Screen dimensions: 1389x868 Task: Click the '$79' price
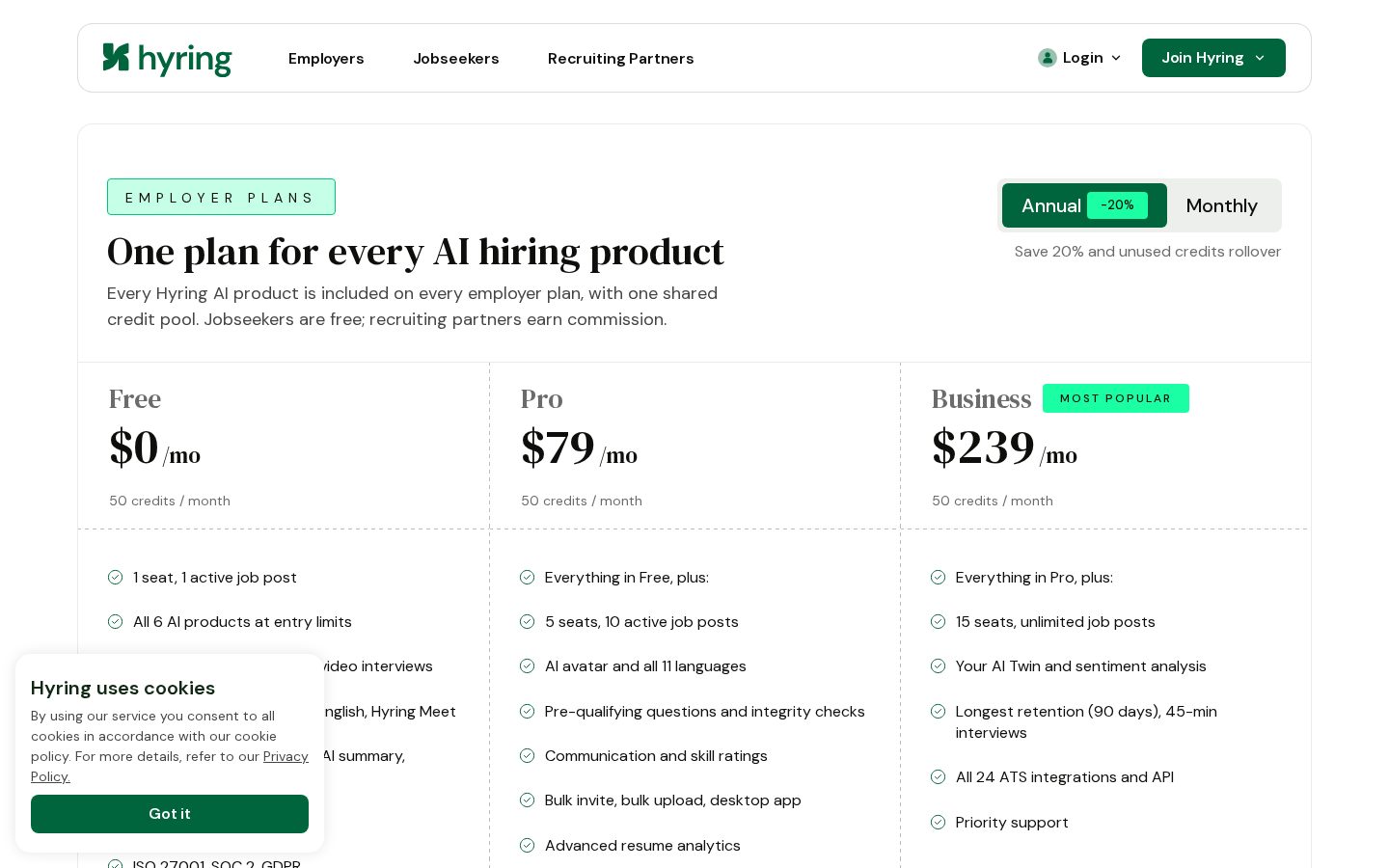558,448
